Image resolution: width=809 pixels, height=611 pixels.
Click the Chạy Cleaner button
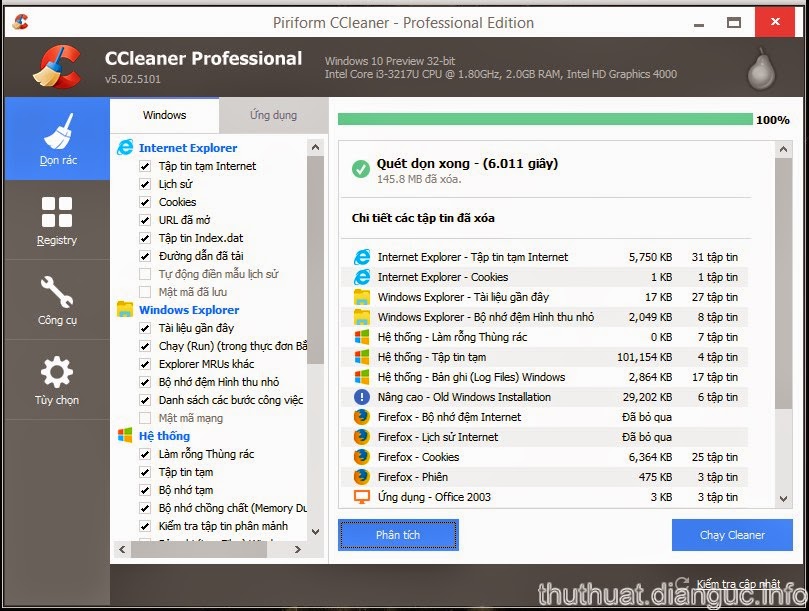pyautogui.click(x=732, y=535)
